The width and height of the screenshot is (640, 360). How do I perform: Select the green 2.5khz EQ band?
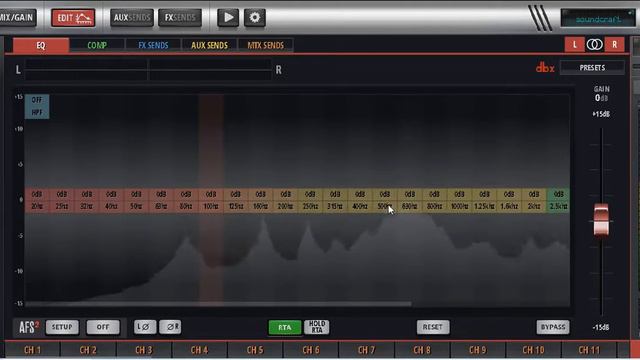point(558,200)
